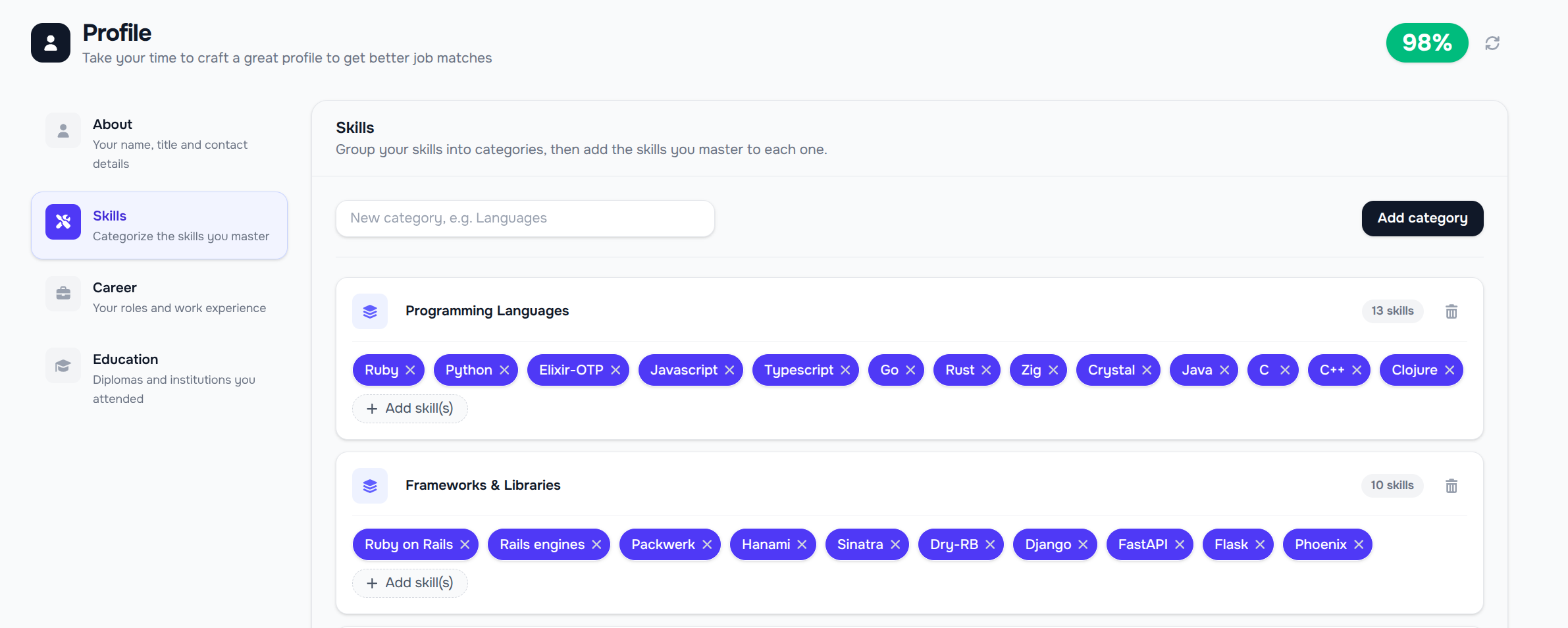Screen dimensions: 1568x628
Task: Remove the Zig skill tag
Action: 1053,370
